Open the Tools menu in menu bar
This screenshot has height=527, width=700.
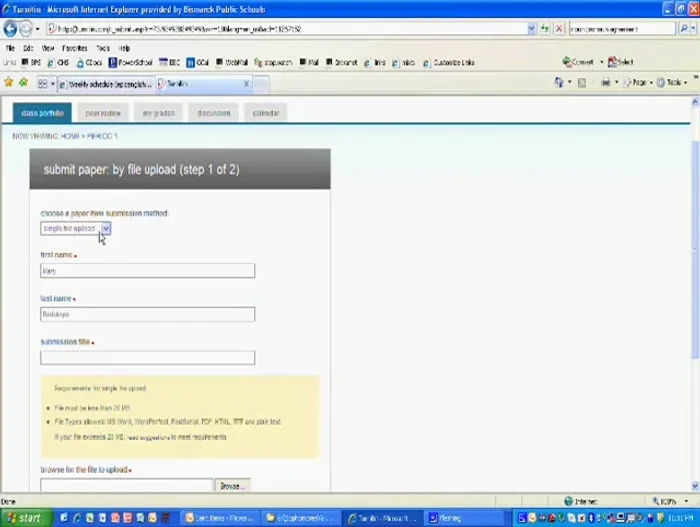pyautogui.click(x=102, y=48)
